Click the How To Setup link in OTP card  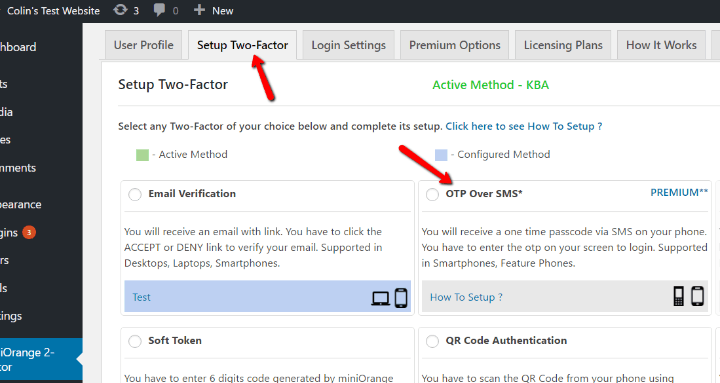point(466,297)
